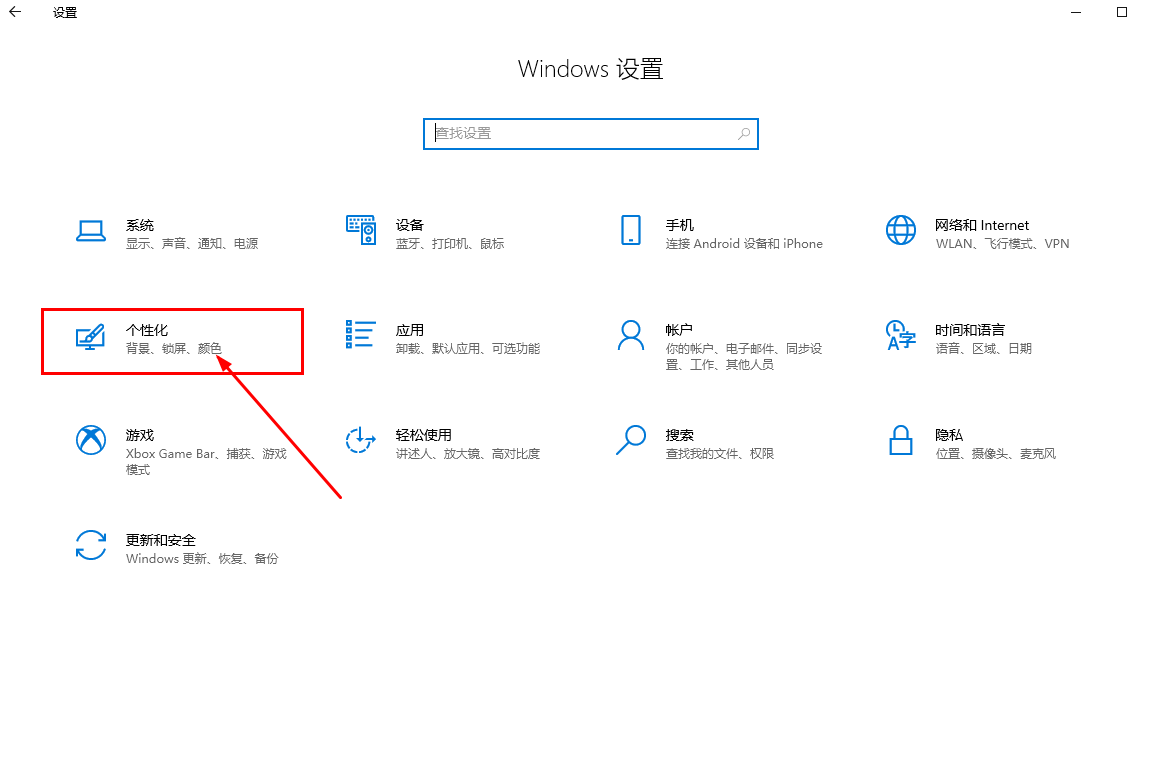Click the 游戏 Xbox icon

pos(90,440)
